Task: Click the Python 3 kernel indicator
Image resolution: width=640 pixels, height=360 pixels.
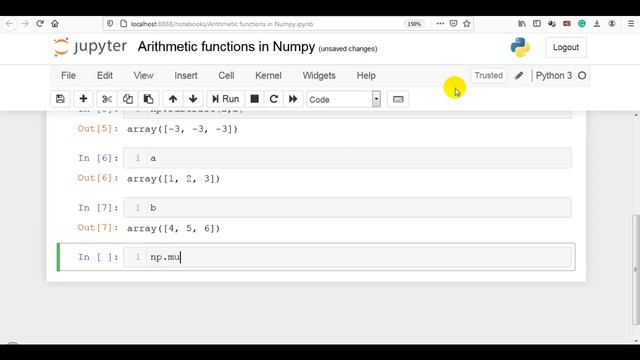Action: tap(553, 76)
